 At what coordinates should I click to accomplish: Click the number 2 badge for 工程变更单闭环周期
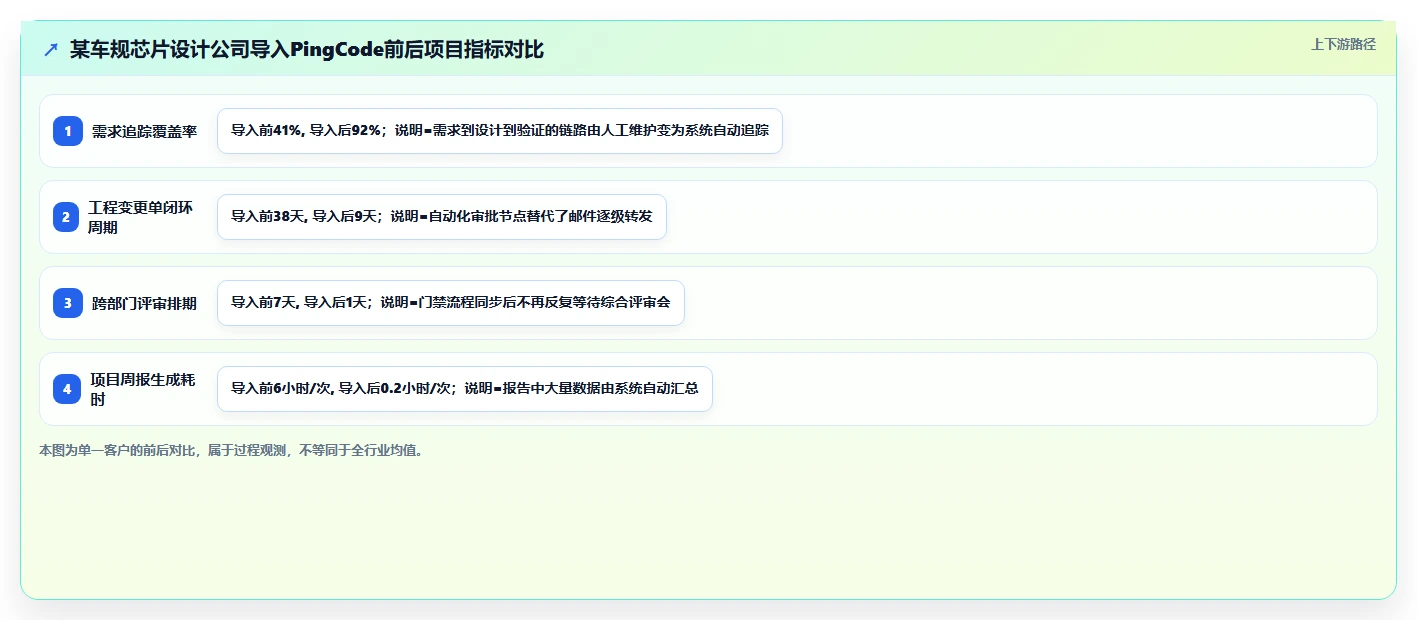(68, 217)
